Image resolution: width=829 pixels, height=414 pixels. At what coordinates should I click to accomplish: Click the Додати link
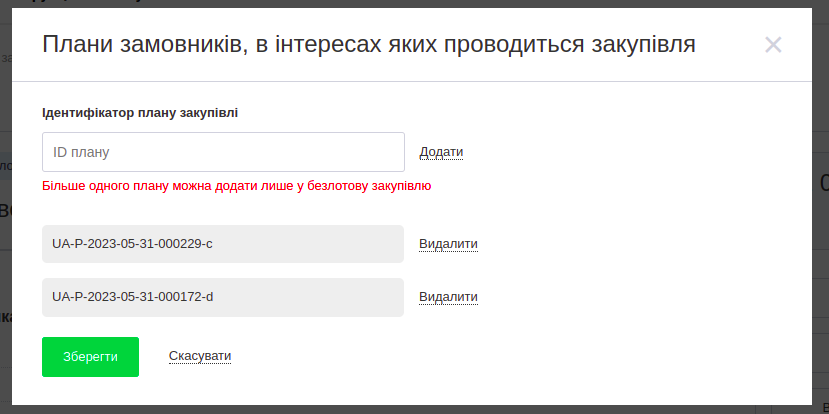(x=441, y=152)
